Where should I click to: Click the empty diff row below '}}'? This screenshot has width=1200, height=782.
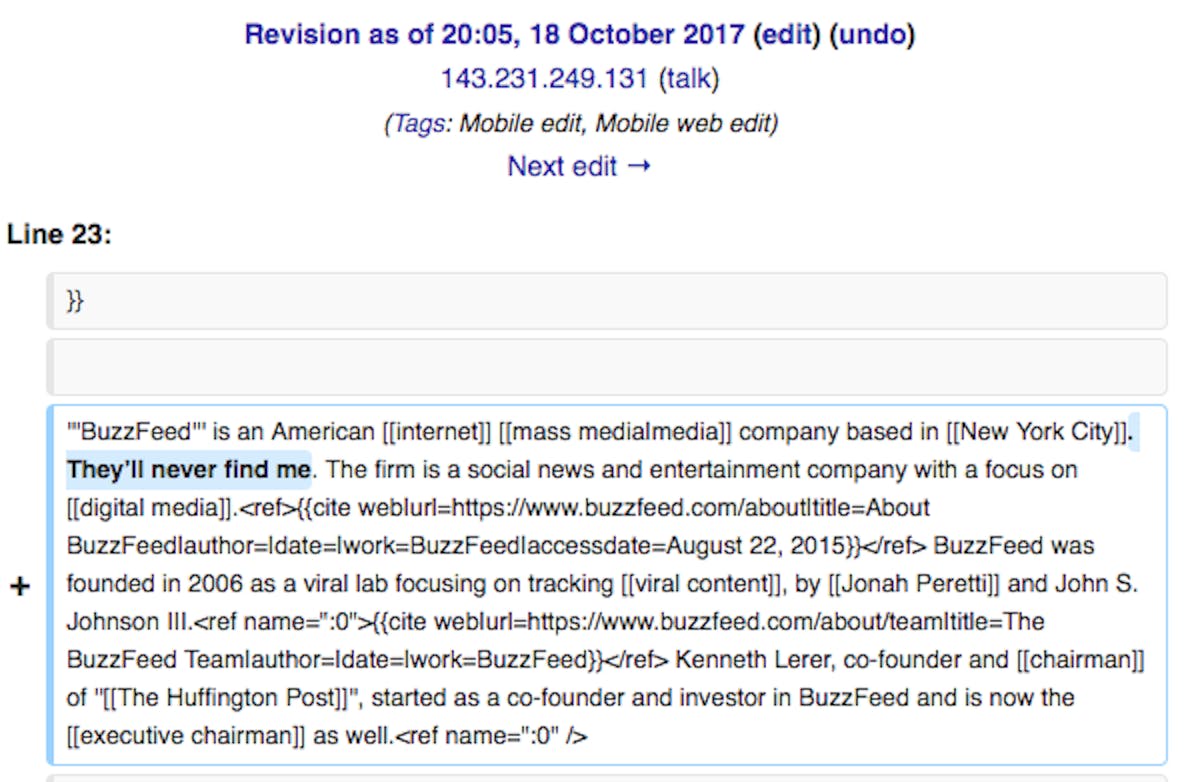pos(606,366)
